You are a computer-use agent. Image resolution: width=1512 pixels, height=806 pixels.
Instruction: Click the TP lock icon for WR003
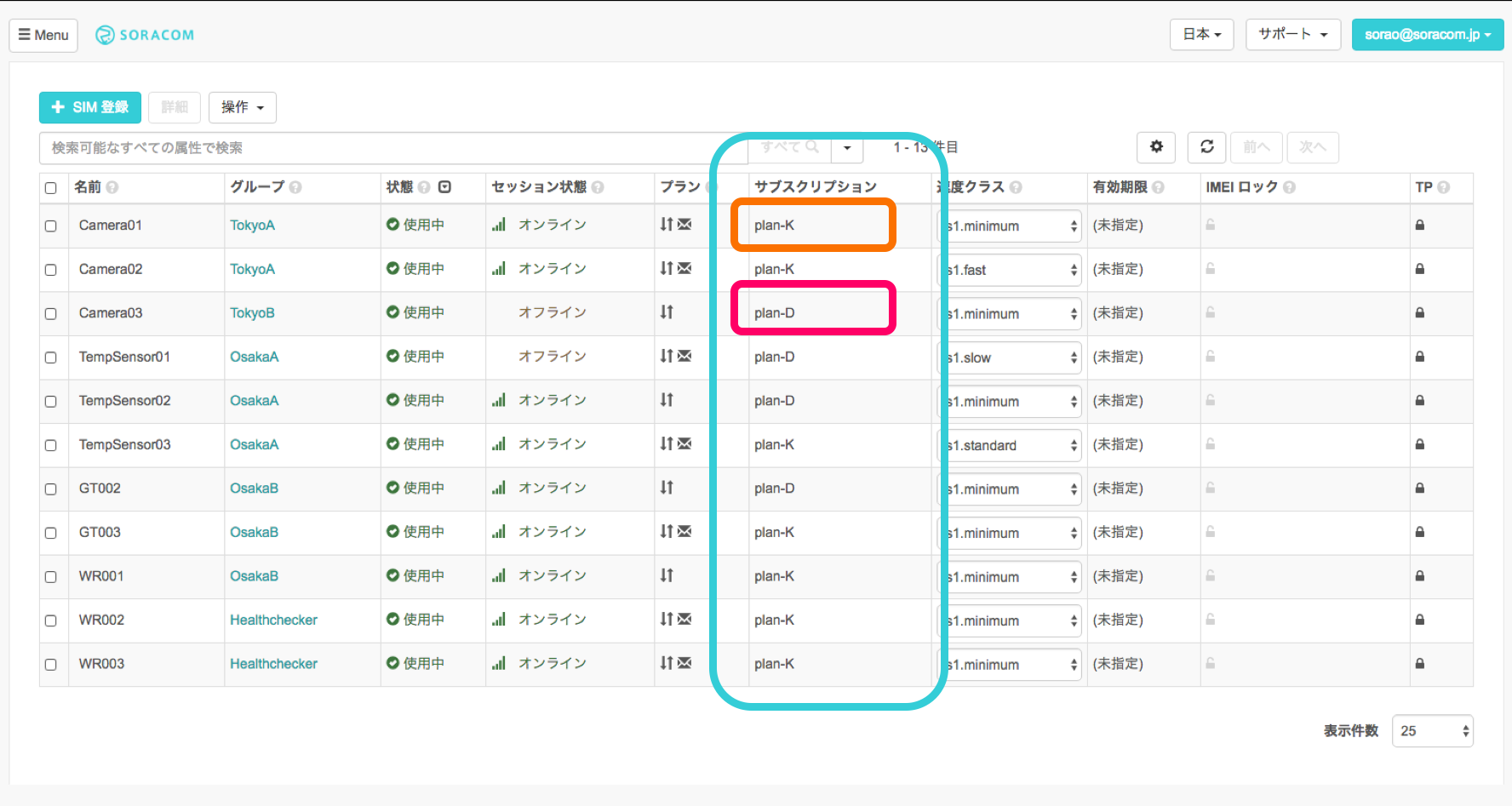point(1420,664)
